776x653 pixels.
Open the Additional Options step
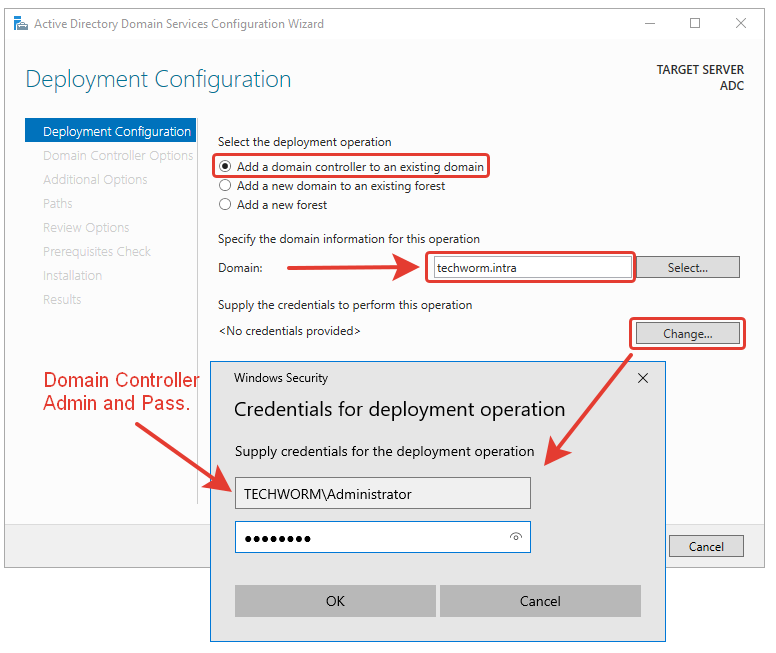95,179
